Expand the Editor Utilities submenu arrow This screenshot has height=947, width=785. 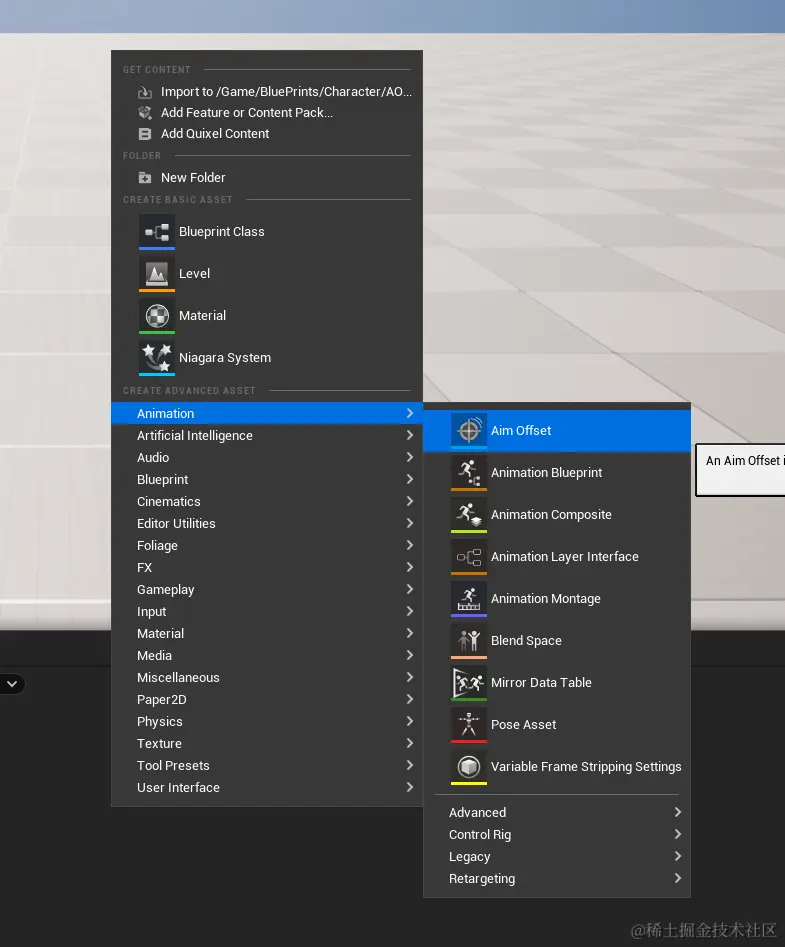click(410, 523)
